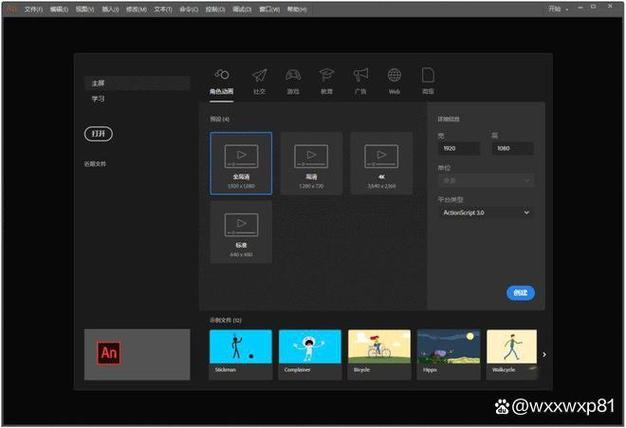Open the Advanced document category icon

428,75
